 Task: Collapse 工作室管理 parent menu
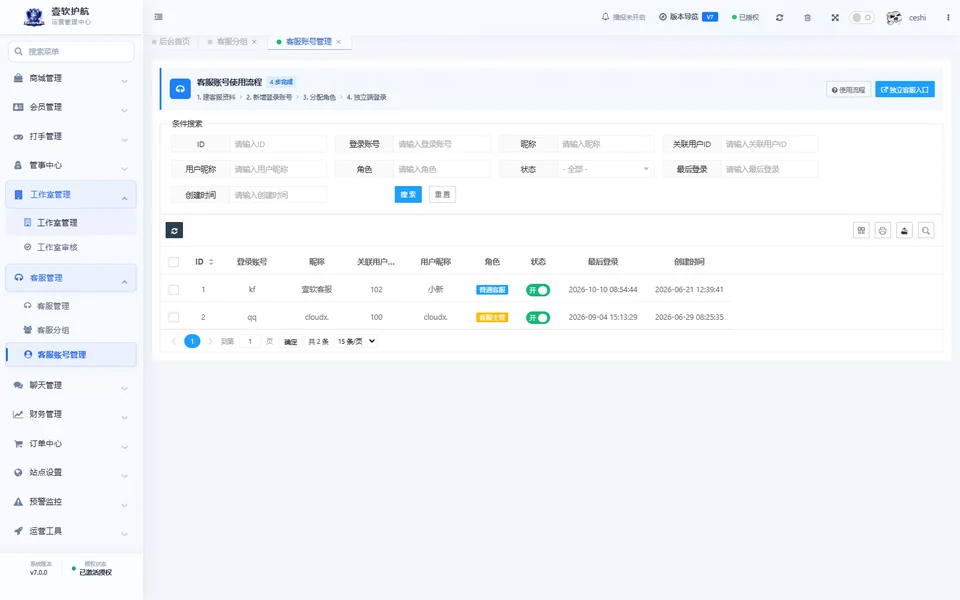(71, 195)
